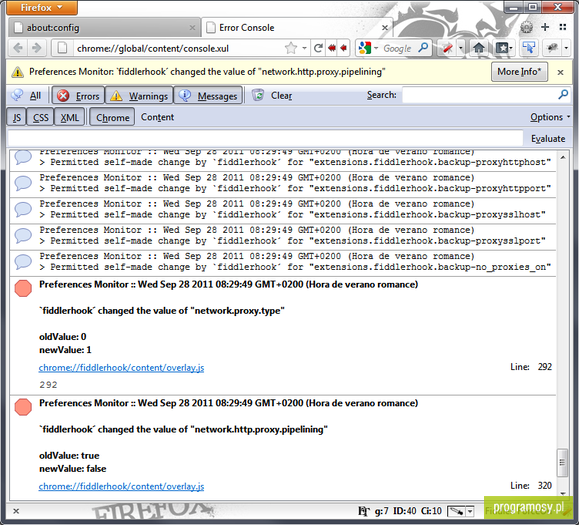This screenshot has height=525, width=579.
Task: Go forward with the Forward arrow
Action: point(37,48)
